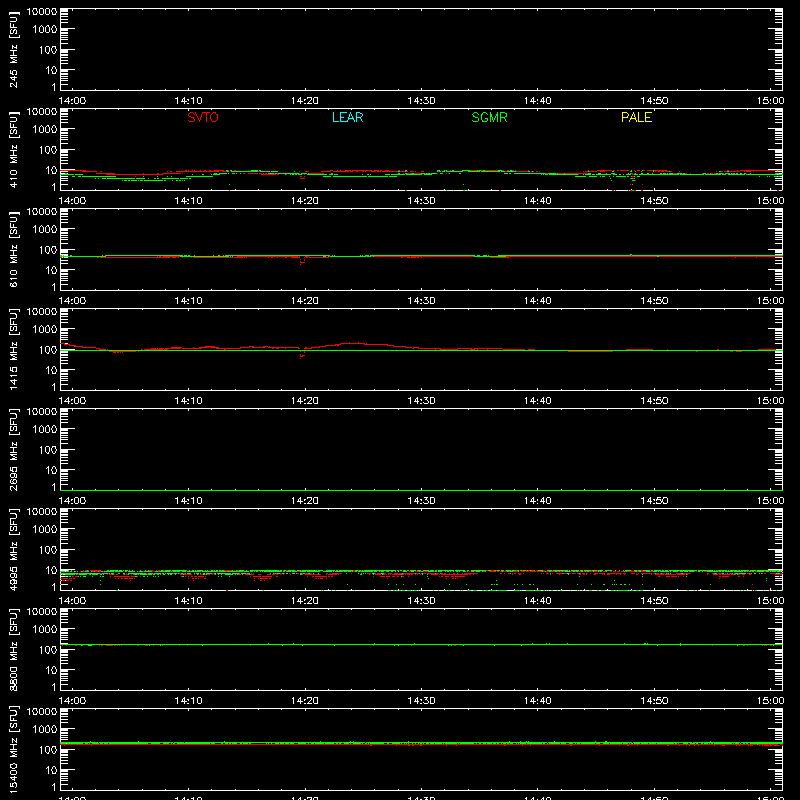
Task: Click 14:50 time label below 410 MHz panel
Action: pyautogui.click(x=654, y=201)
